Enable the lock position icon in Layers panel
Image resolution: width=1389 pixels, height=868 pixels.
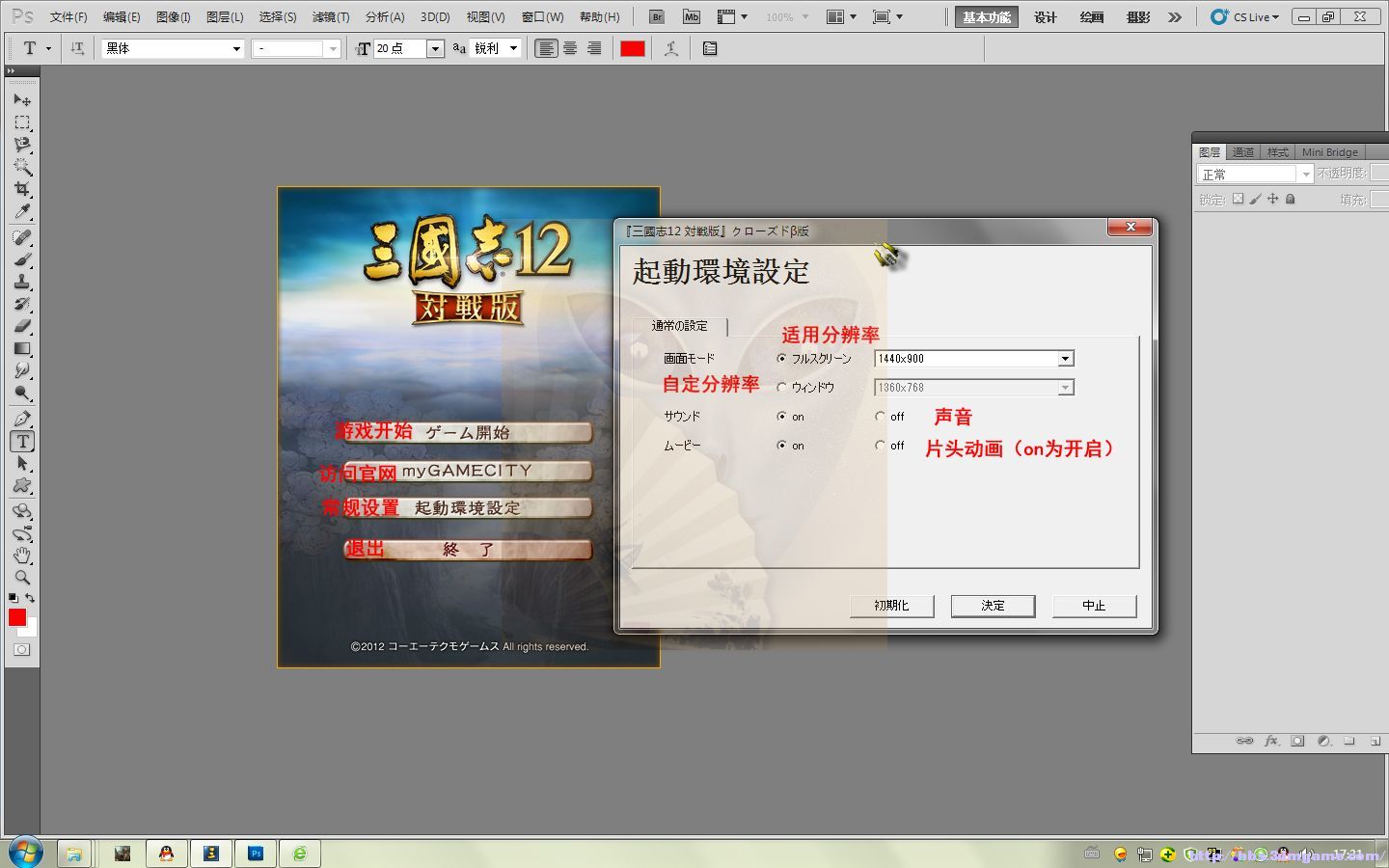(x=1273, y=199)
